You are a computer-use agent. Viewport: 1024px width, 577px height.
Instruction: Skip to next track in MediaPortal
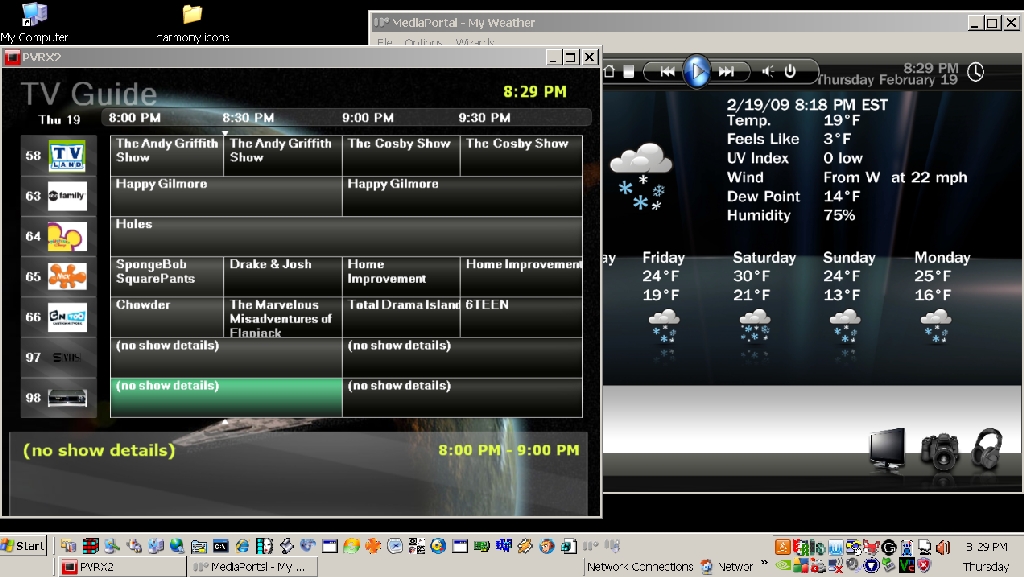[x=726, y=72]
